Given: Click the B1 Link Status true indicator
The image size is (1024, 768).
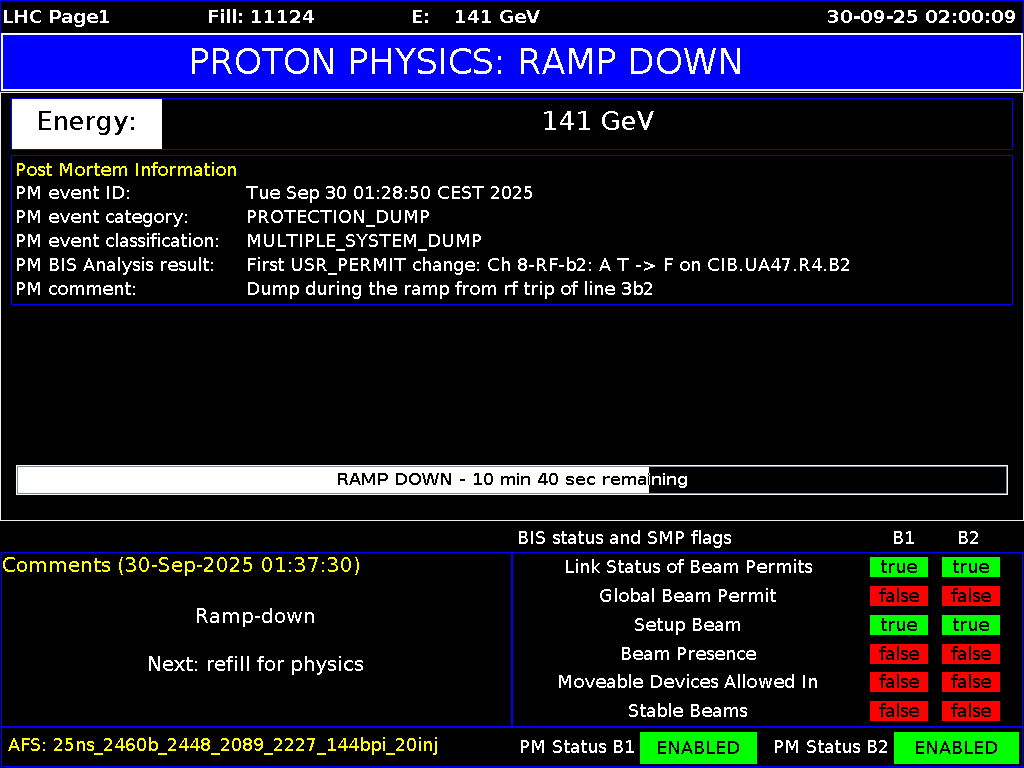Looking at the screenshot, I should 898,567.
